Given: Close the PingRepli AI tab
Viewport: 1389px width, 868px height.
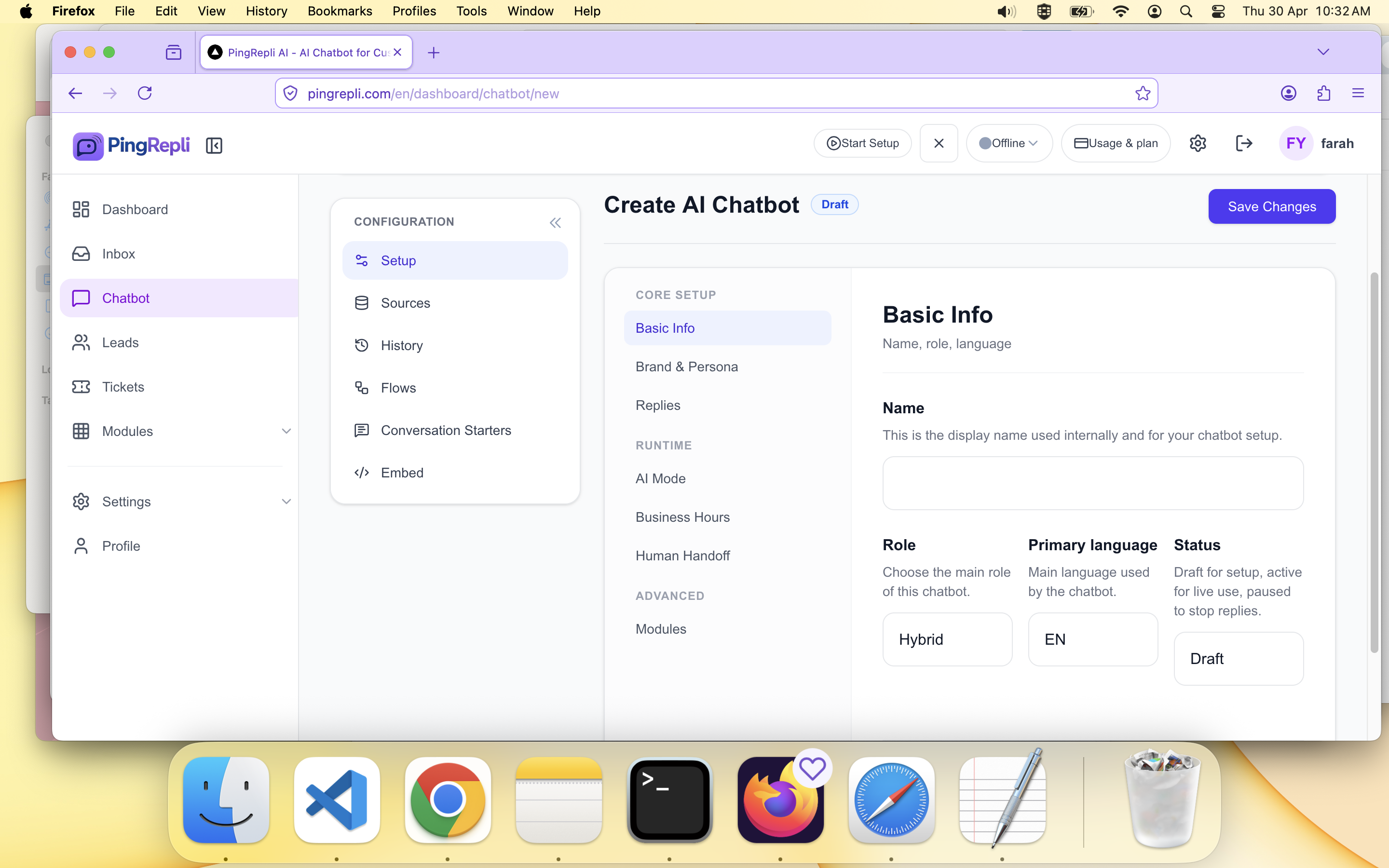Looking at the screenshot, I should pyautogui.click(x=397, y=52).
